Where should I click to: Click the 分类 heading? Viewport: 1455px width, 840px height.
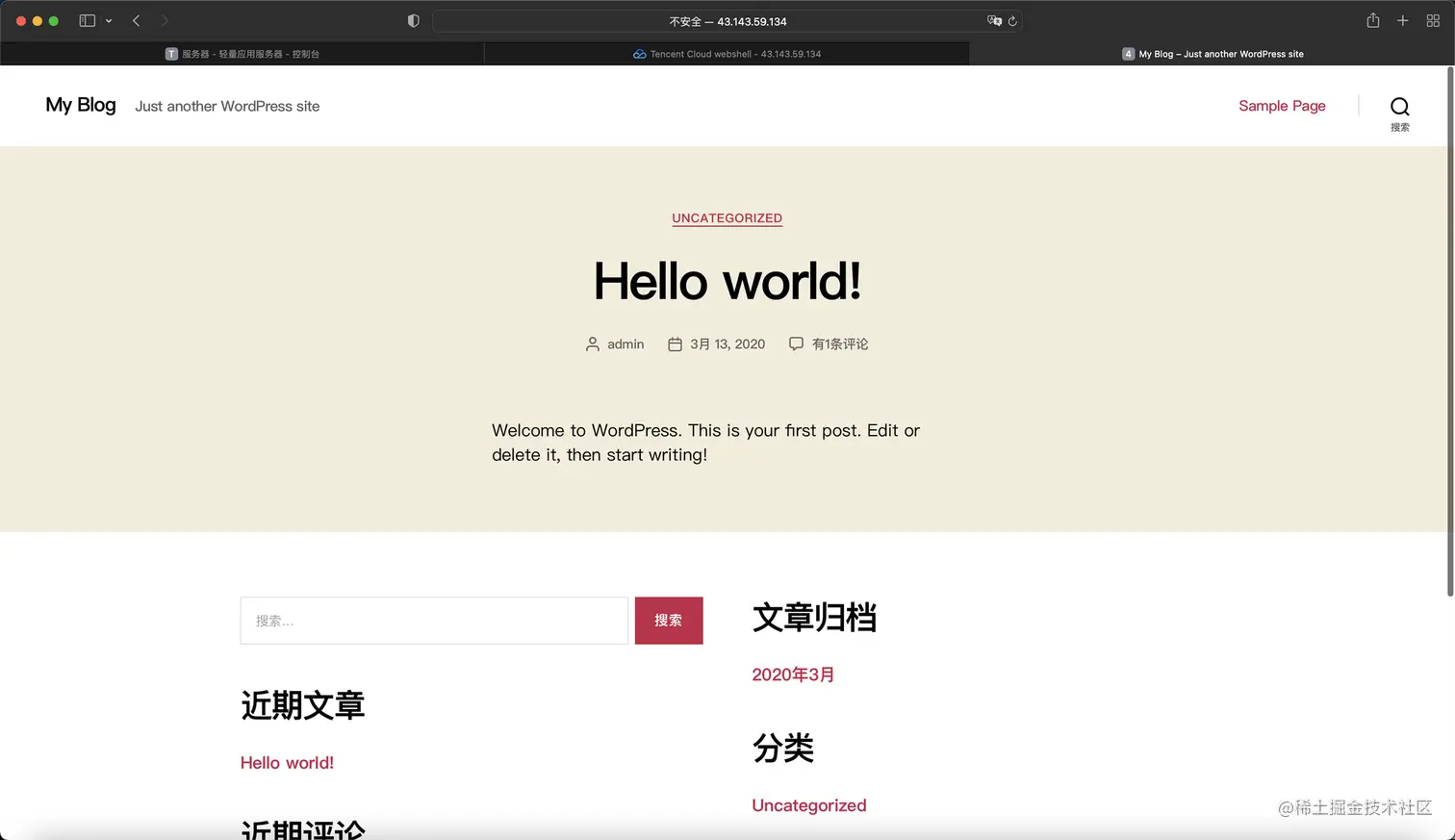783,748
